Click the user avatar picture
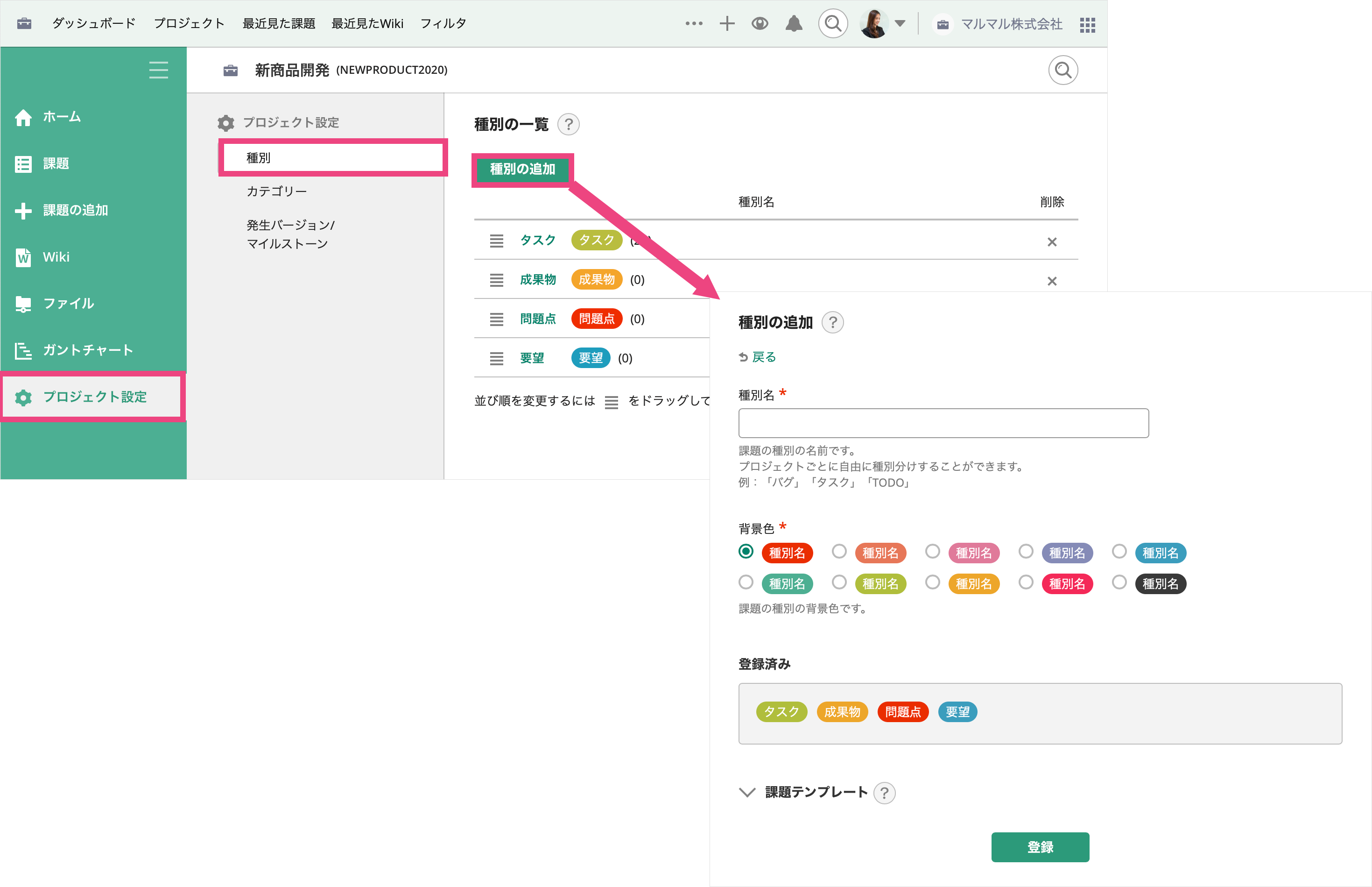The width and height of the screenshot is (1372, 887). [x=873, y=24]
